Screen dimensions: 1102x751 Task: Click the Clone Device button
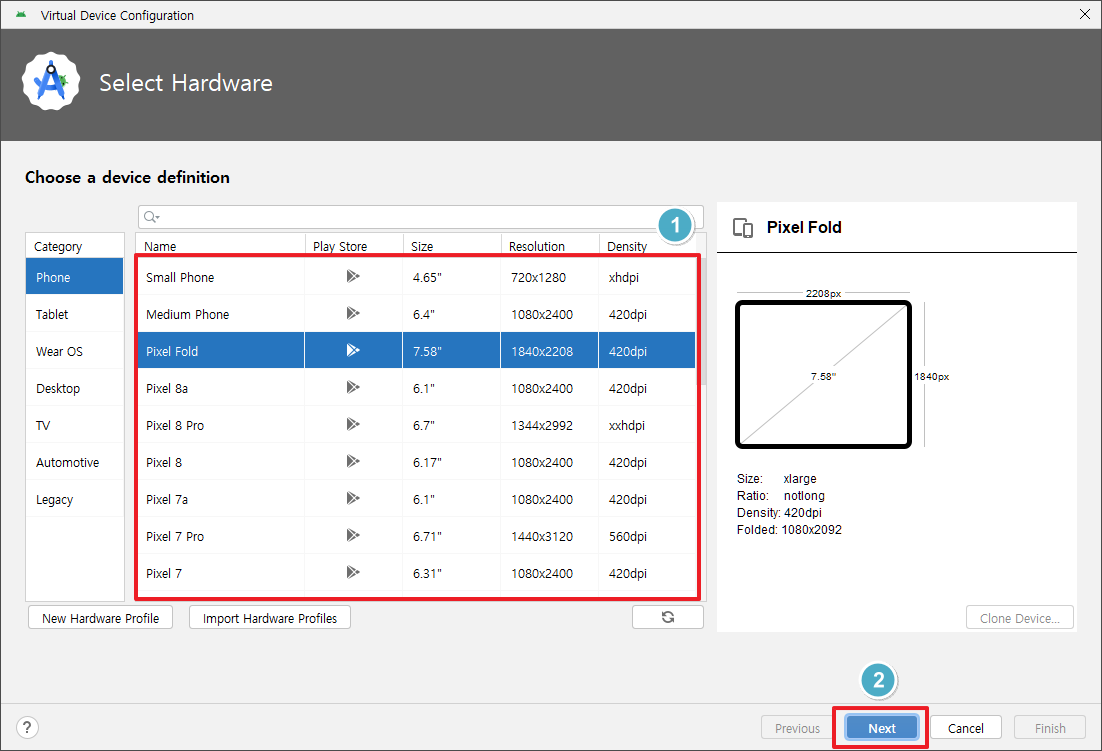click(x=1020, y=618)
